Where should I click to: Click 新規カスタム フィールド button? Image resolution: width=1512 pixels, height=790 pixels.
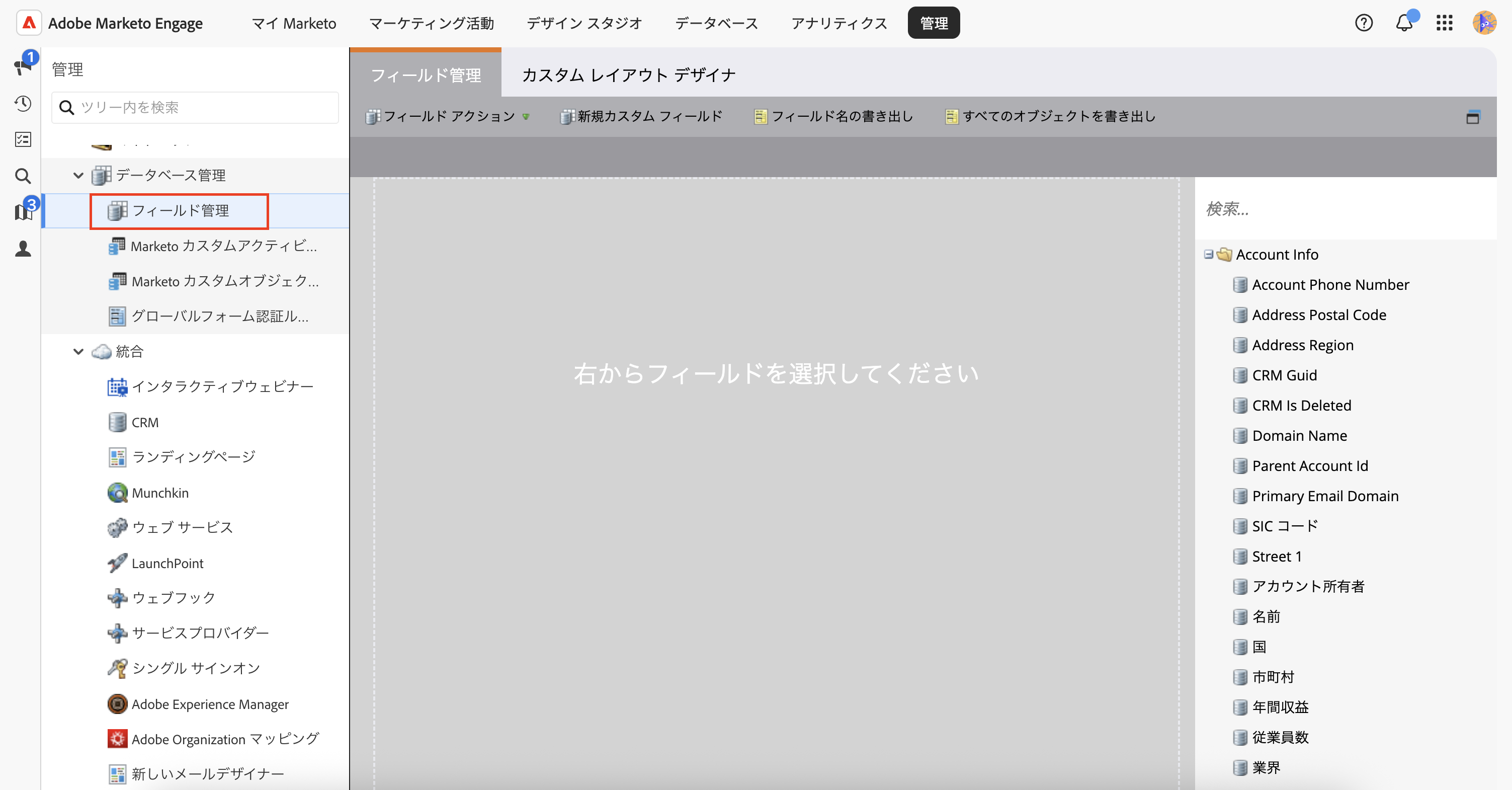[641, 116]
